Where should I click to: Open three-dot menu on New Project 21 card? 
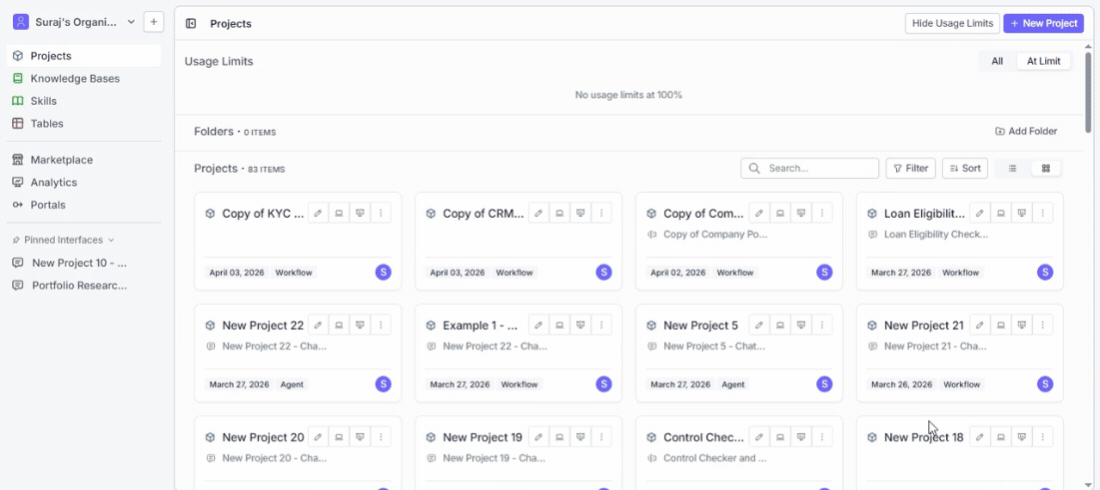point(1042,325)
